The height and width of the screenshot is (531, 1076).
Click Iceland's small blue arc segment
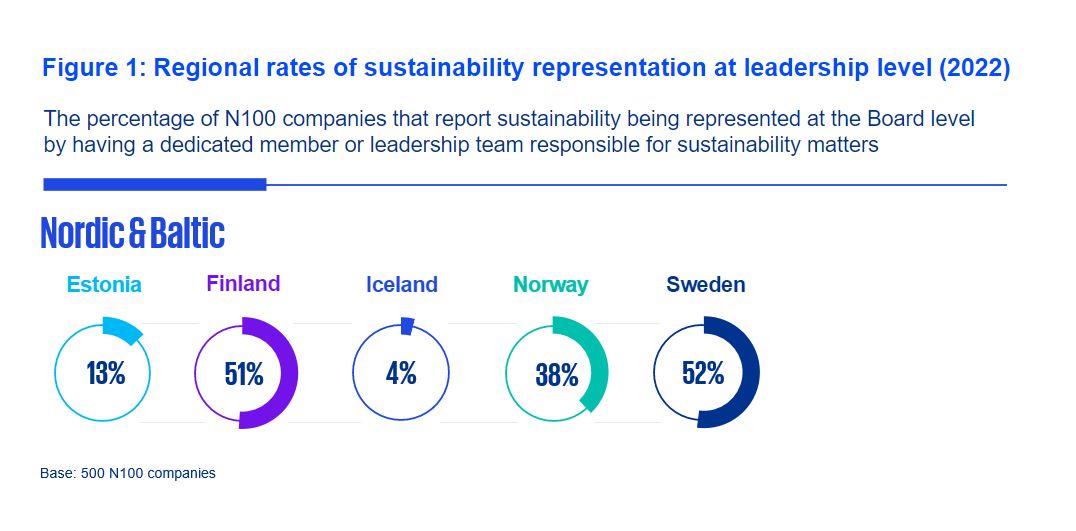point(407,326)
